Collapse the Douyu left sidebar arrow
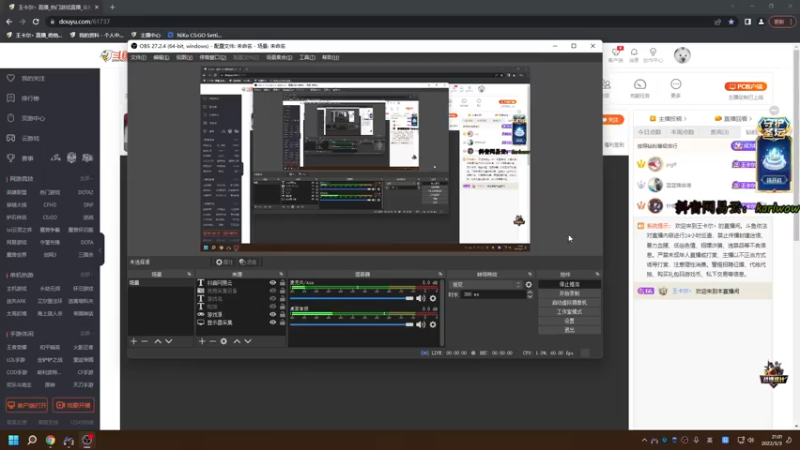800x450 pixels. [101, 249]
